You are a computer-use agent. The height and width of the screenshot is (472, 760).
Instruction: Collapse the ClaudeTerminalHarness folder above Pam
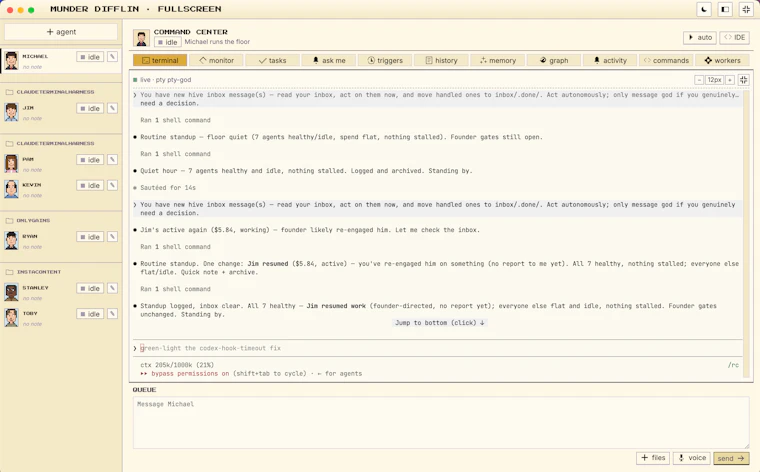(x=50, y=143)
